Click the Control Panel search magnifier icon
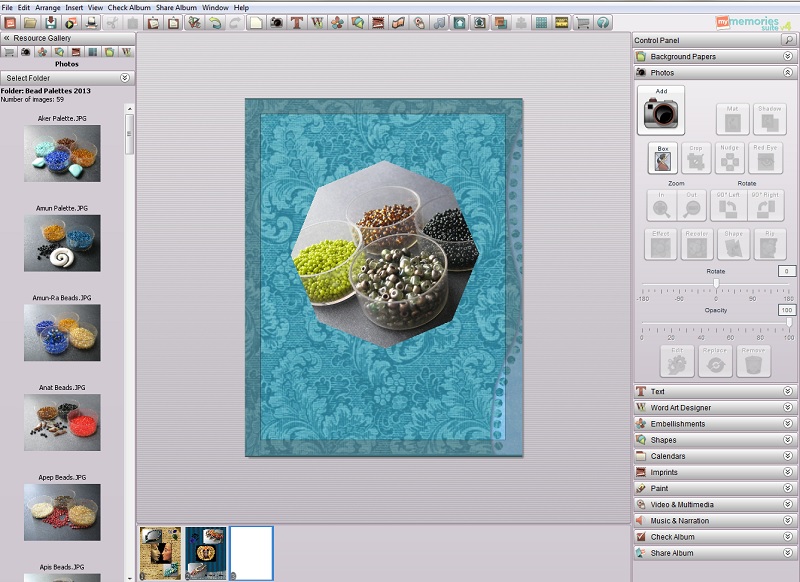This screenshot has height=582, width=800. (789, 39)
